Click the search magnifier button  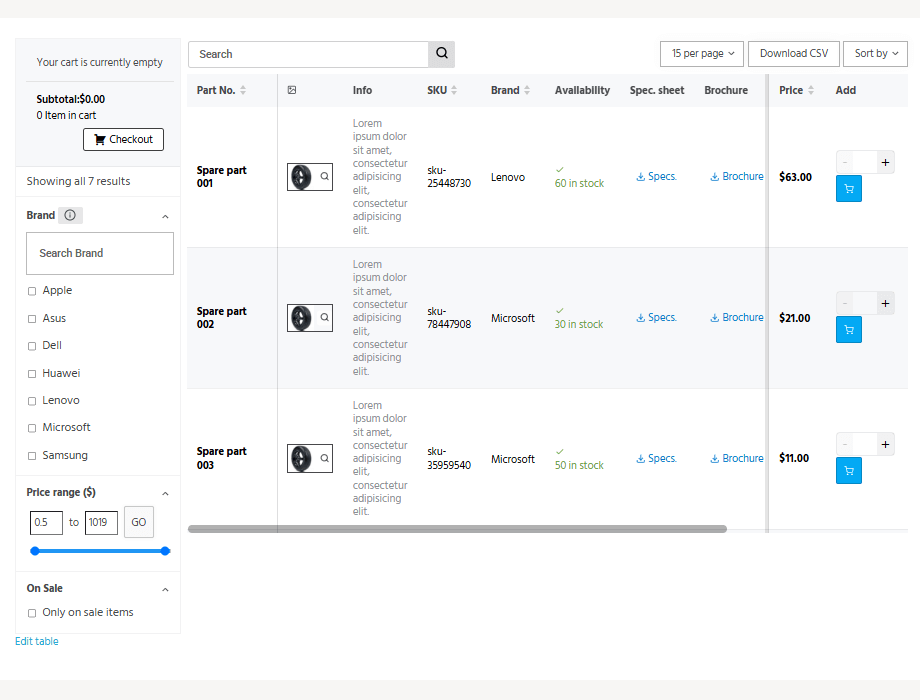click(442, 54)
